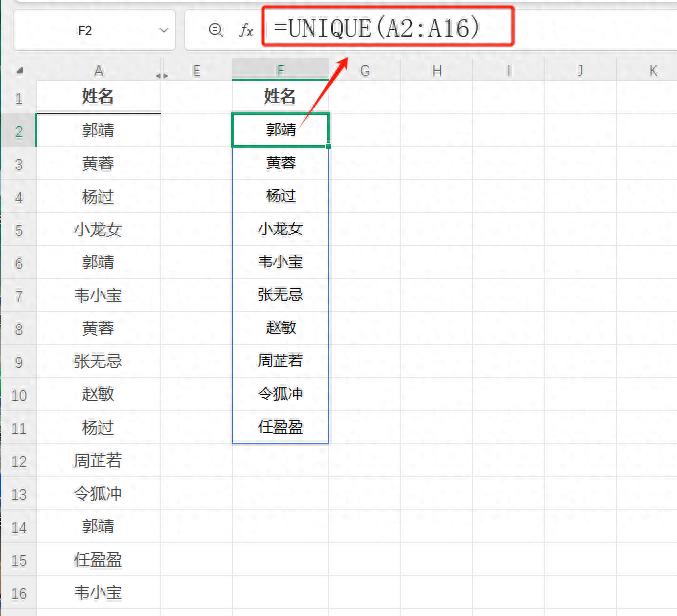Select cell F2 containing 郭靖
The height and width of the screenshot is (616, 677).
coord(280,130)
